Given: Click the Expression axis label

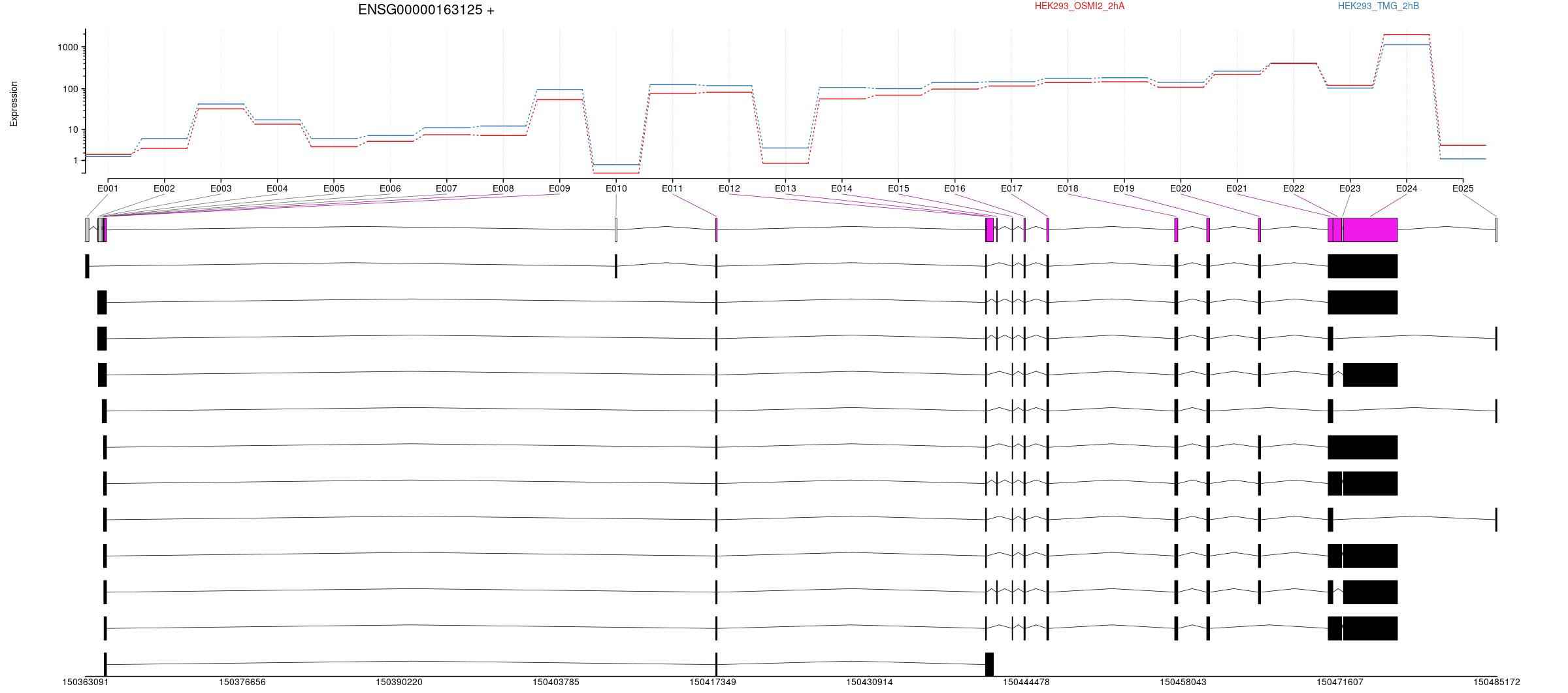Looking at the screenshot, I should [x=14, y=104].
